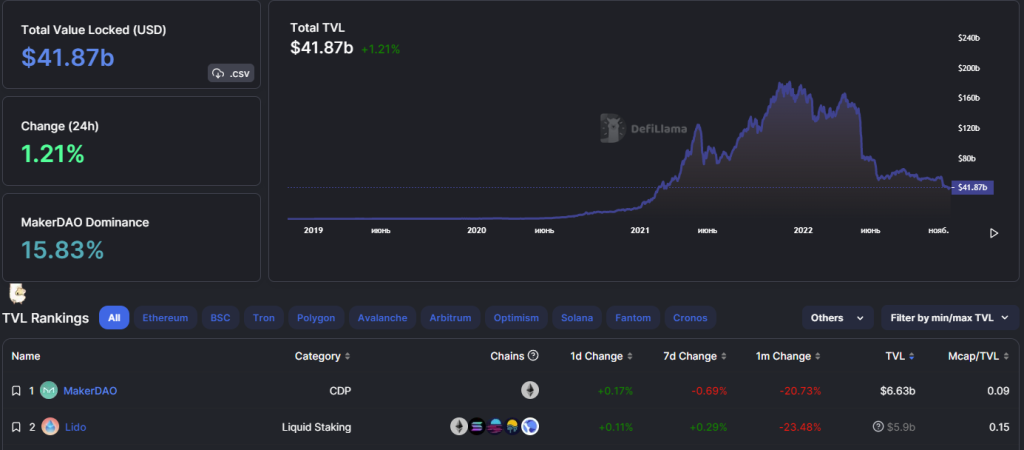Image resolution: width=1024 pixels, height=450 pixels.
Task: Select the All chains filter
Action: 114,318
